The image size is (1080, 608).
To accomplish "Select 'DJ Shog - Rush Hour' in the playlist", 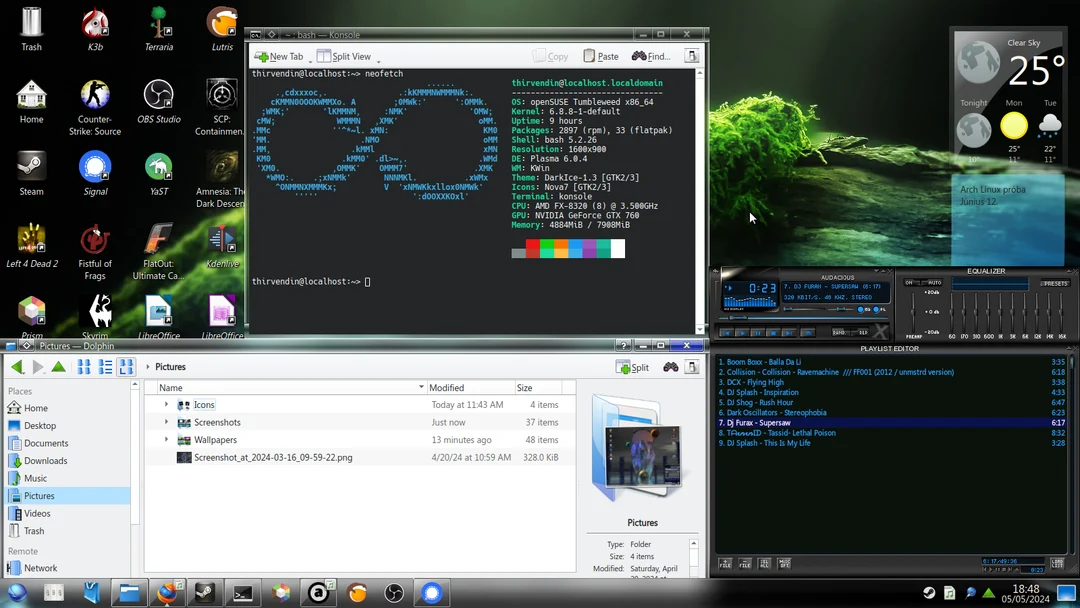I will click(x=760, y=402).
